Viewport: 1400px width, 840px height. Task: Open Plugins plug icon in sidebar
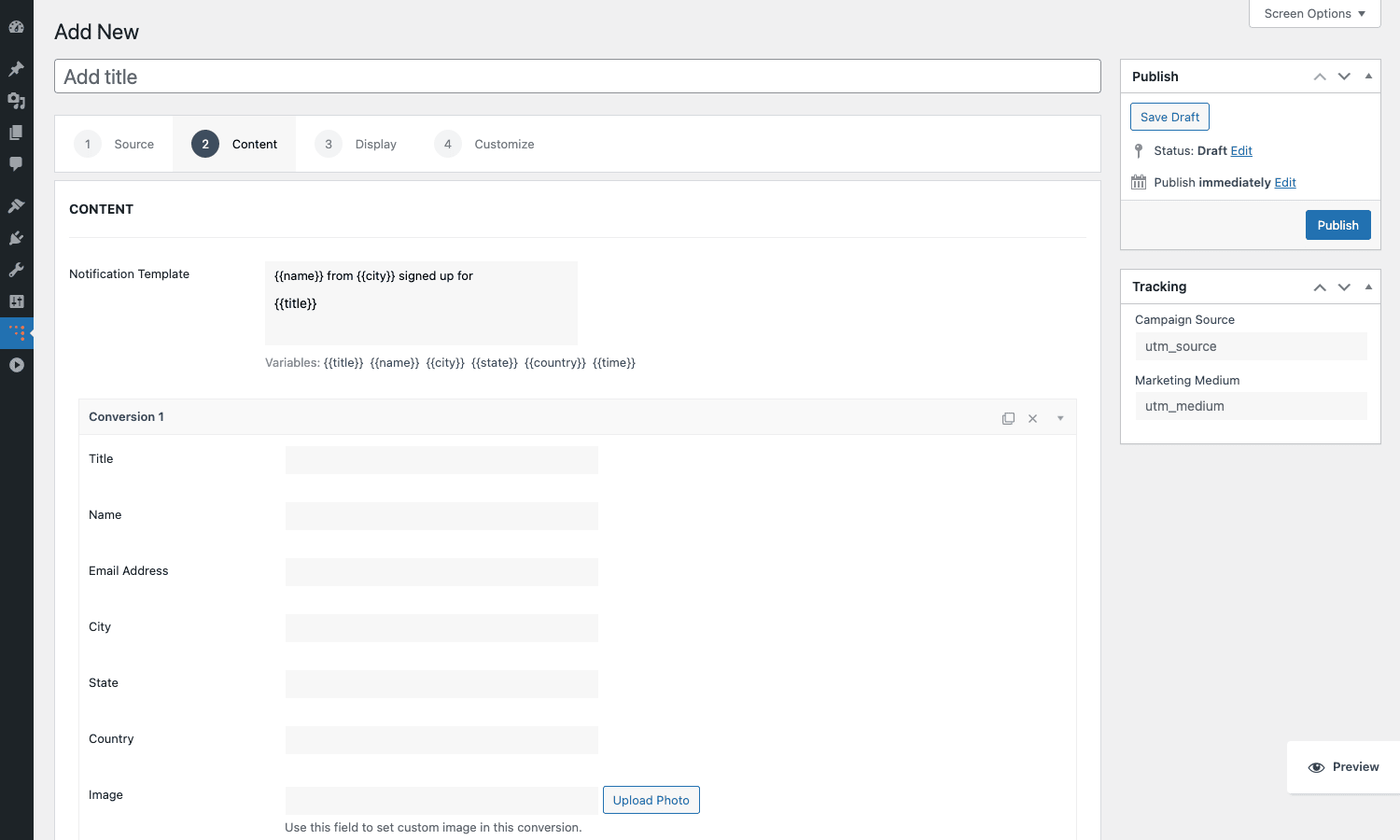click(x=16, y=238)
